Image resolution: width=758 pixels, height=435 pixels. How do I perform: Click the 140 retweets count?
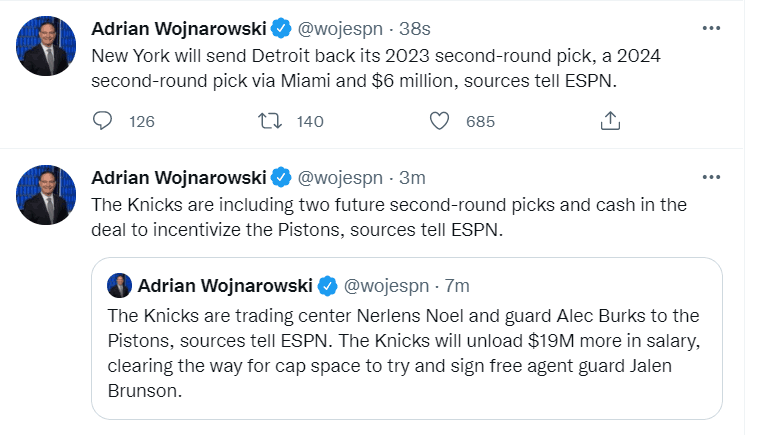point(310,121)
